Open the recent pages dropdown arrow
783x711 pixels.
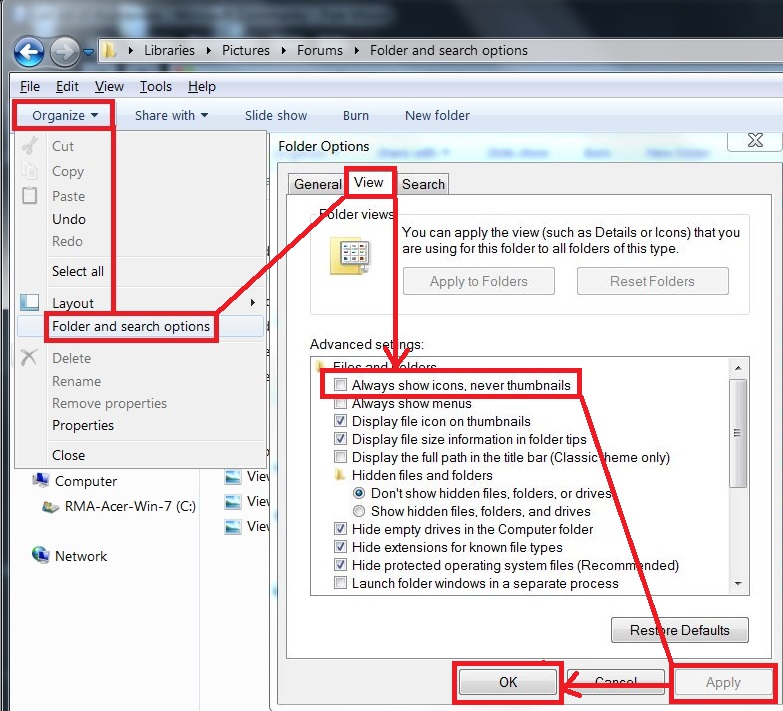(88, 51)
